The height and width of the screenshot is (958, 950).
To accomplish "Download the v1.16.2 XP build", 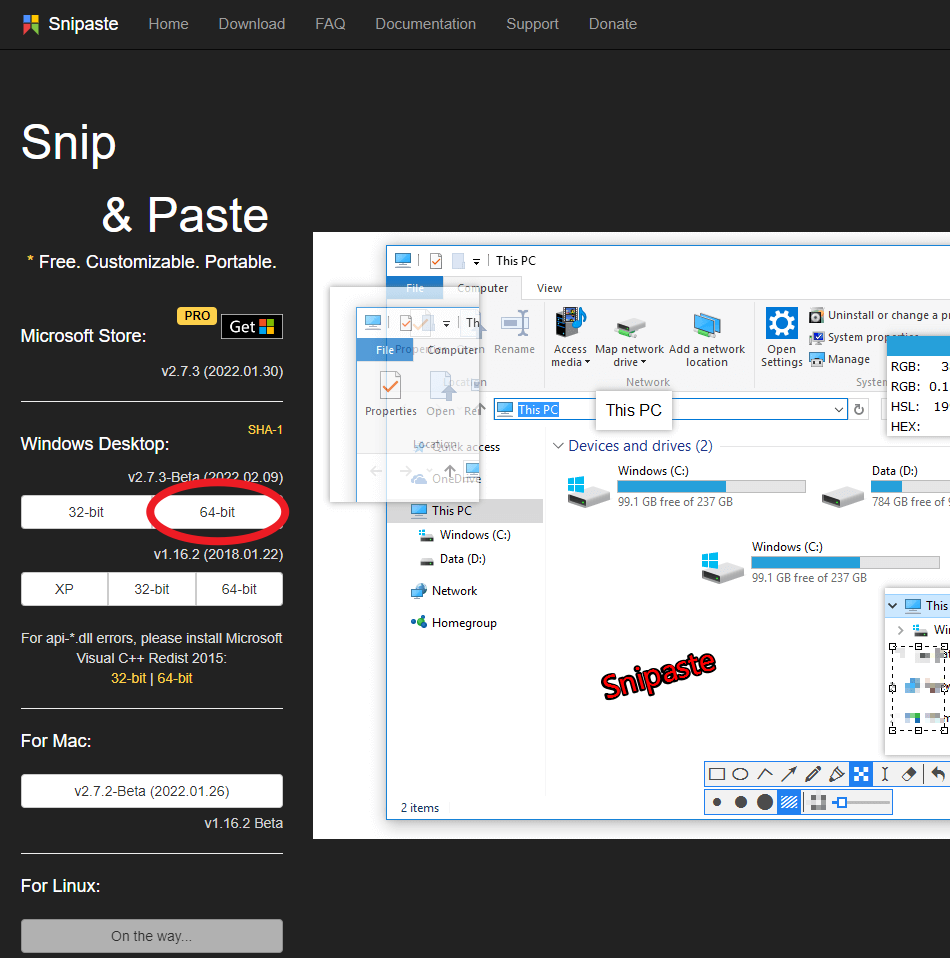I will point(64,589).
